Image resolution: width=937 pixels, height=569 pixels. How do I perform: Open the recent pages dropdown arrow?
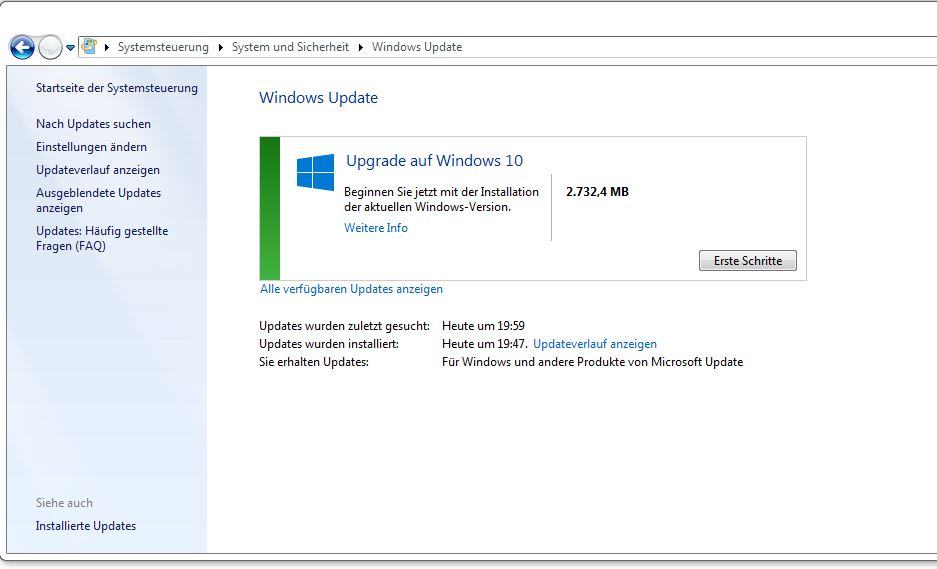coord(71,48)
